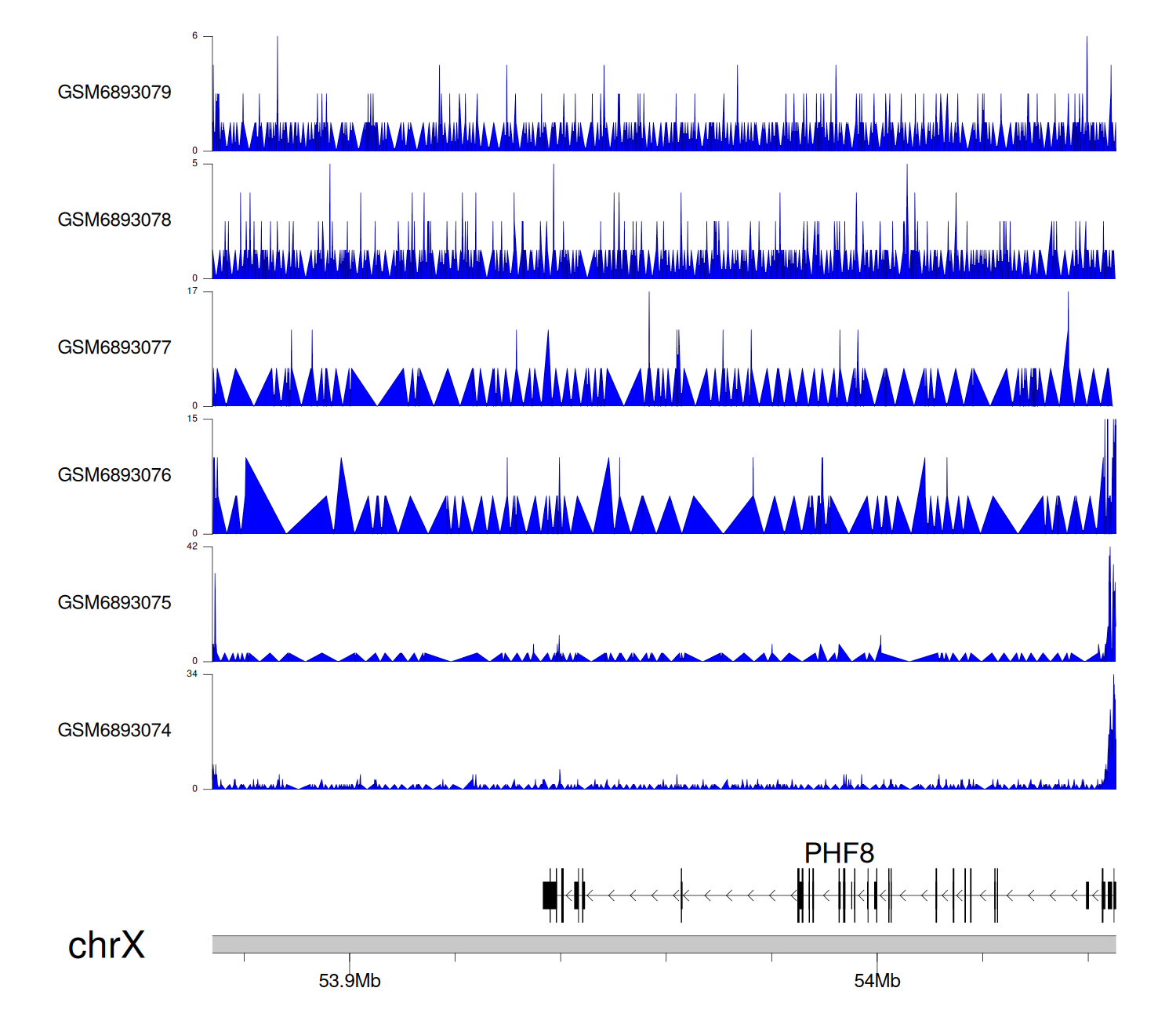Click the GSM6893075 track label
The height and width of the screenshot is (1035, 1176).
pos(114,603)
